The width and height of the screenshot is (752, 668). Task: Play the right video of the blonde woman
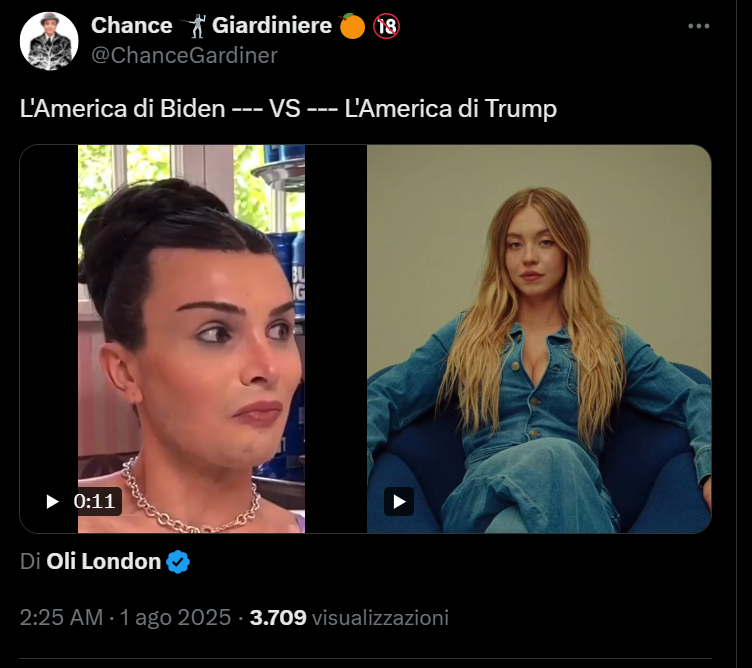click(x=399, y=501)
